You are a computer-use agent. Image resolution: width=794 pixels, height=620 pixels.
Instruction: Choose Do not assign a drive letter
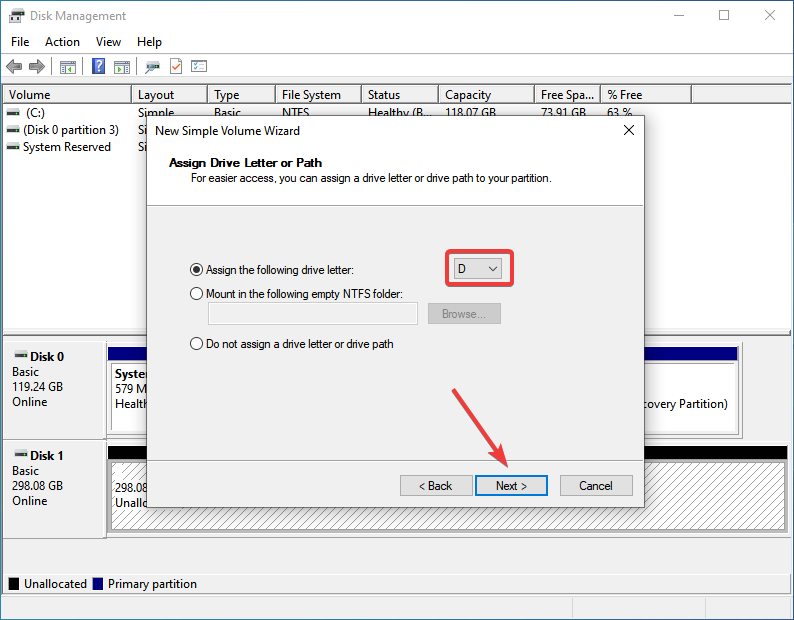click(196, 343)
